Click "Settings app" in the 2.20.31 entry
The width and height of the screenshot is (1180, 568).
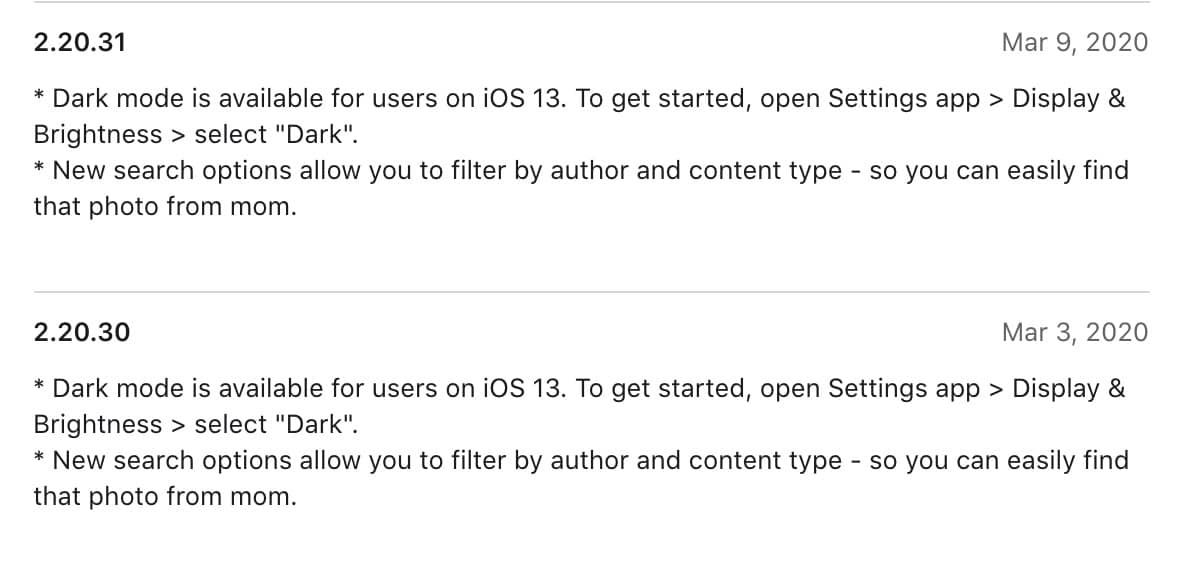[x=904, y=99]
